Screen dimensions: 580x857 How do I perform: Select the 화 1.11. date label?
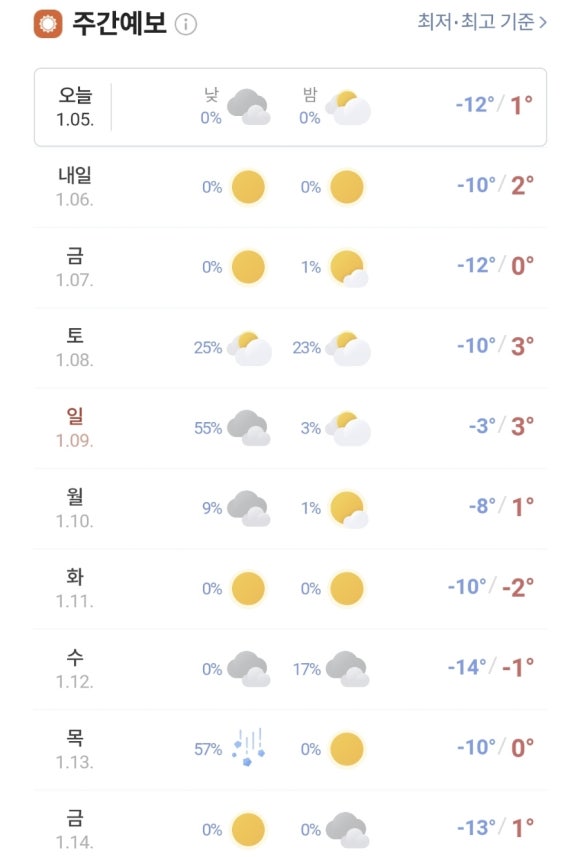point(75,589)
